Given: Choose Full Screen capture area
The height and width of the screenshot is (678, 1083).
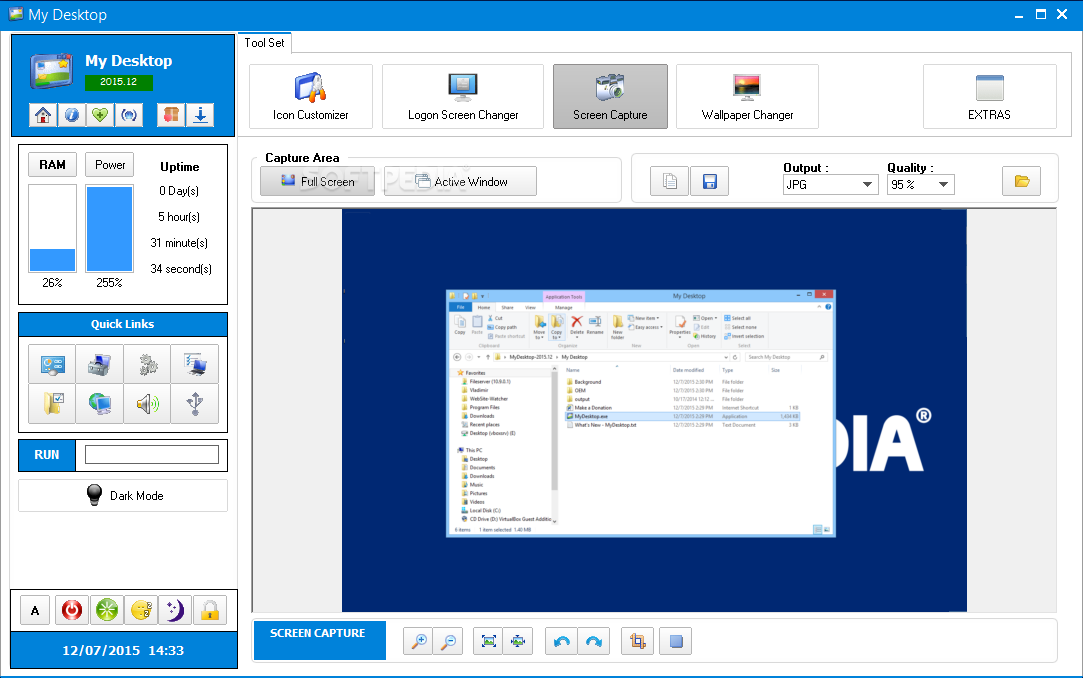Looking at the screenshot, I should (x=318, y=181).
